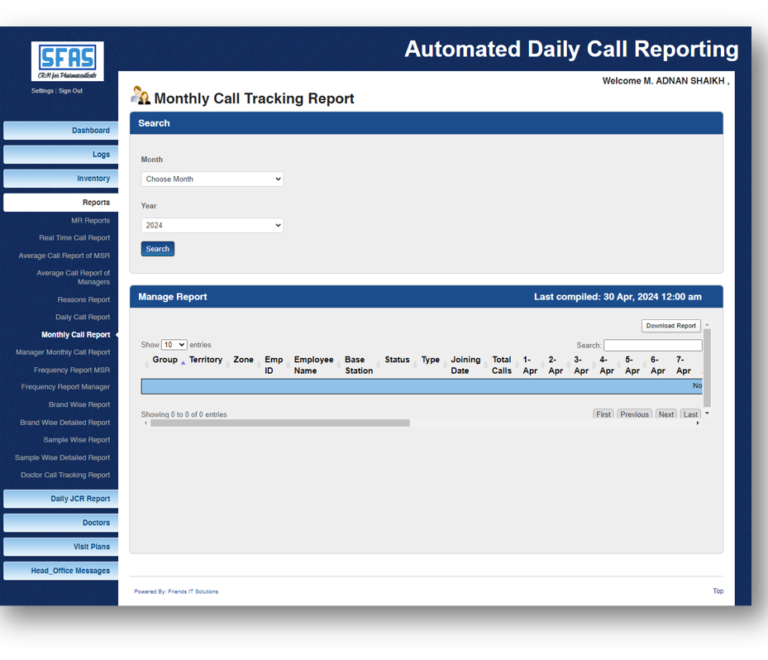This screenshot has width=768, height=660.
Task: Click the Sign Out link
Action: pos(70,91)
